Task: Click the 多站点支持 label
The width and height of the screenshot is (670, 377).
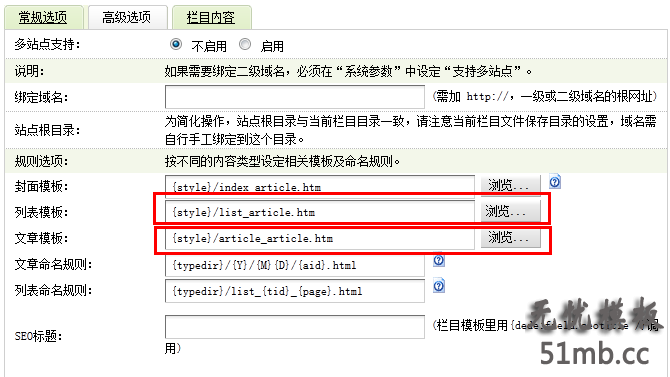Action: (47, 44)
